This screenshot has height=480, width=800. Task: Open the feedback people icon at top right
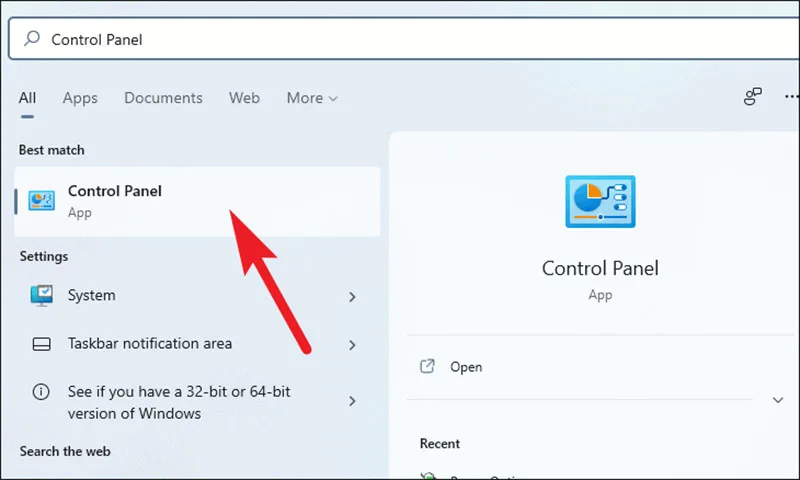(x=753, y=96)
